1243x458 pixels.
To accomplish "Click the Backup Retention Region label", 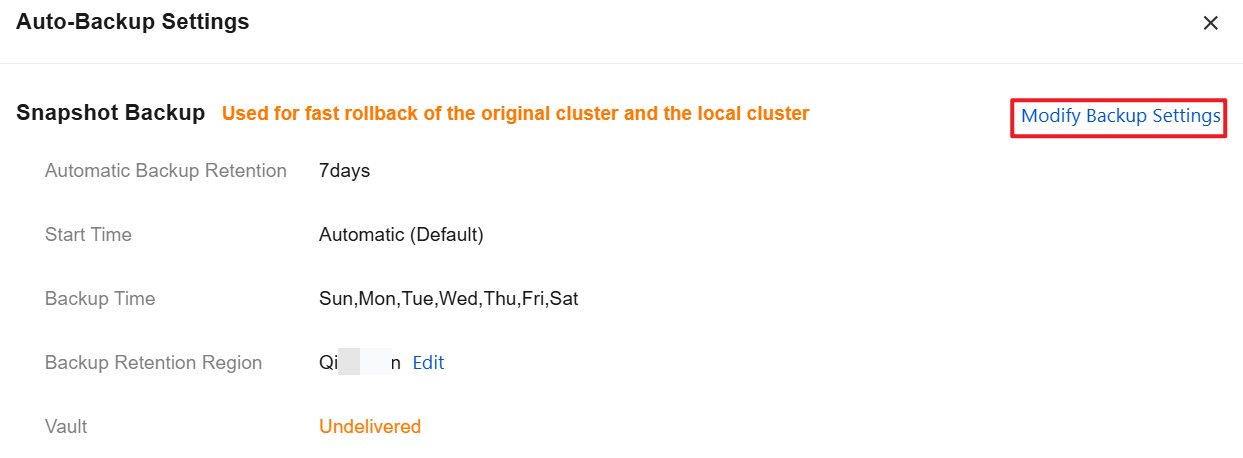I will (x=153, y=363).
